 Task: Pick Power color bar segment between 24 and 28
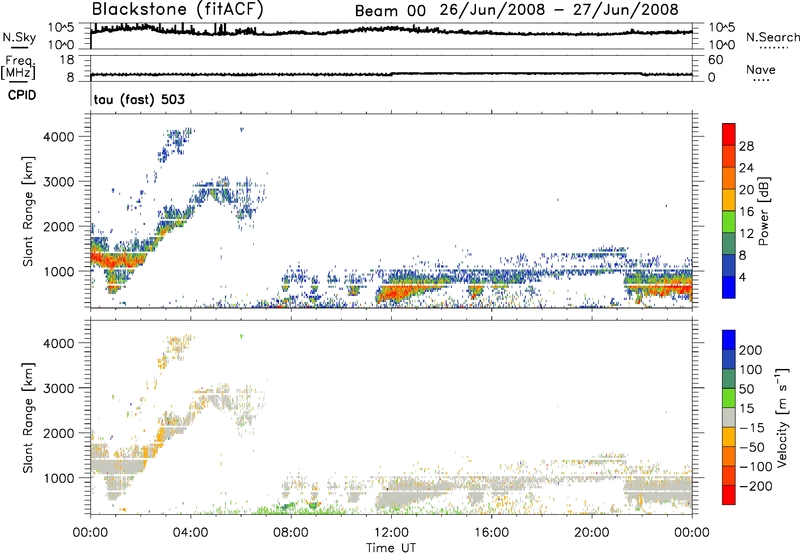(x=729, y=157)
